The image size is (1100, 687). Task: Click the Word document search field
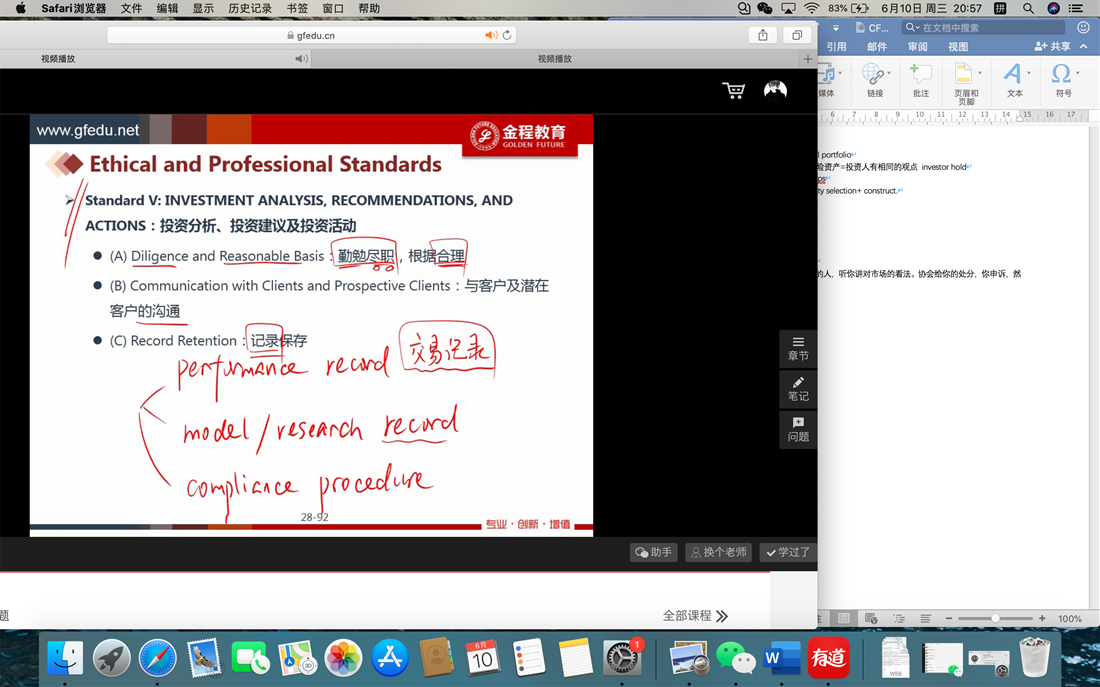click(x=990, y=28)
